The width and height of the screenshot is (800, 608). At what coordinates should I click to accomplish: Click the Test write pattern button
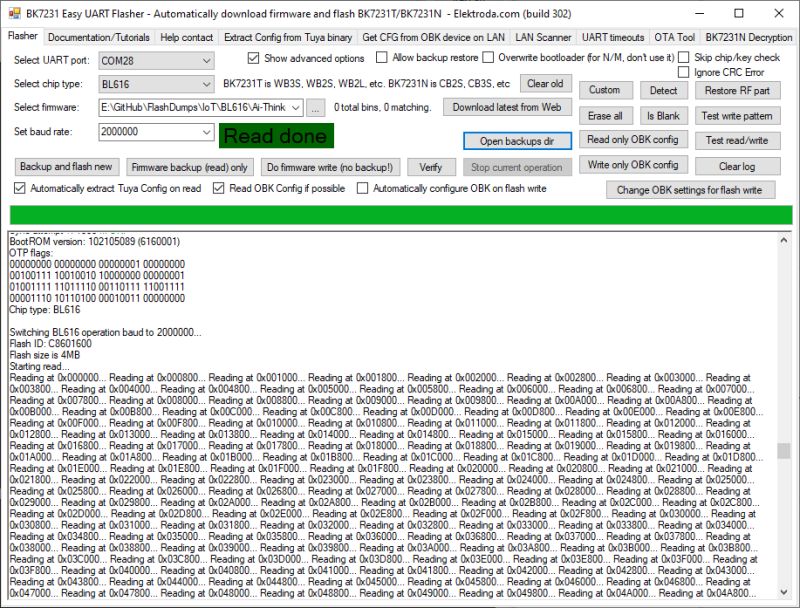(737, 116)
